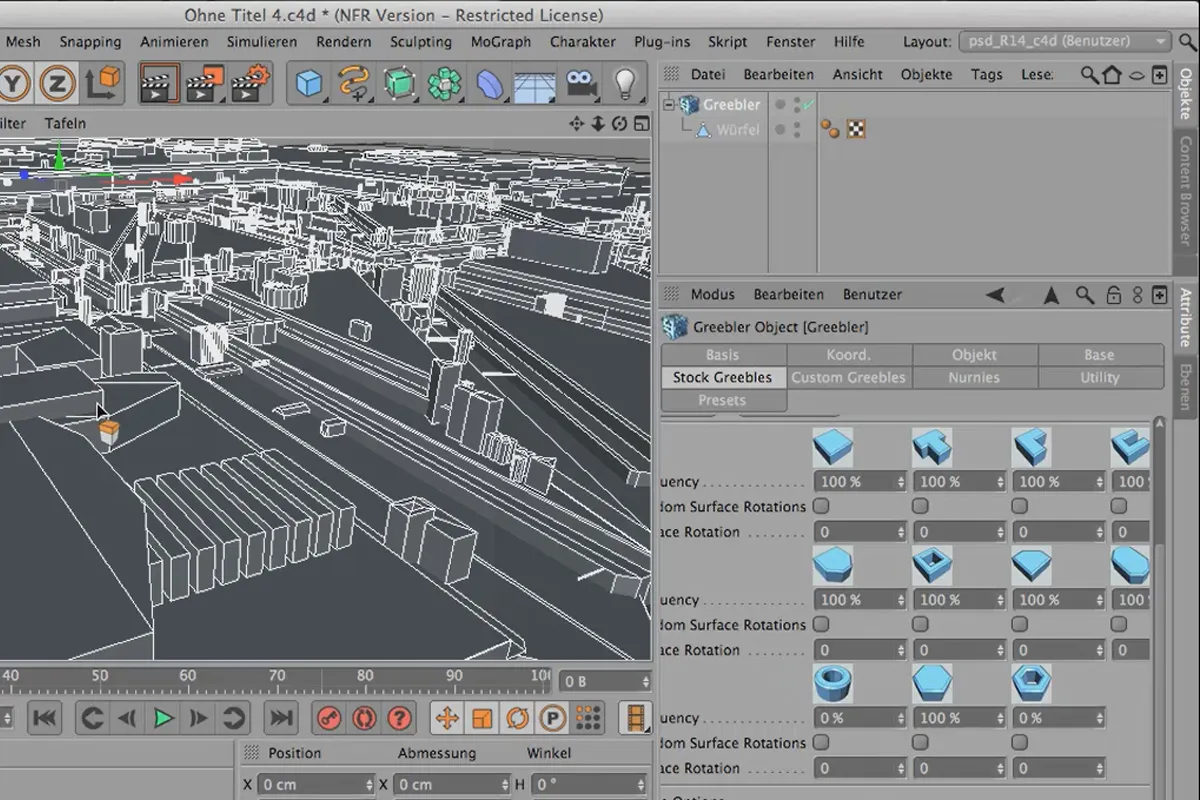Tick the surface rotations checkbox under the hollow square greeble
Image resolution: width=1200 pixels, height=800 pixels.
920,624
